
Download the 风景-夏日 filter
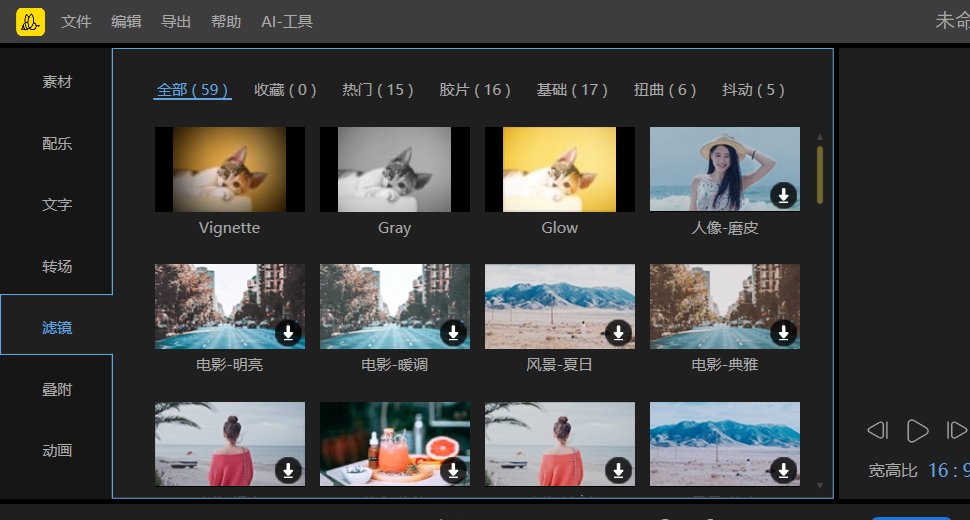point(619,333)
